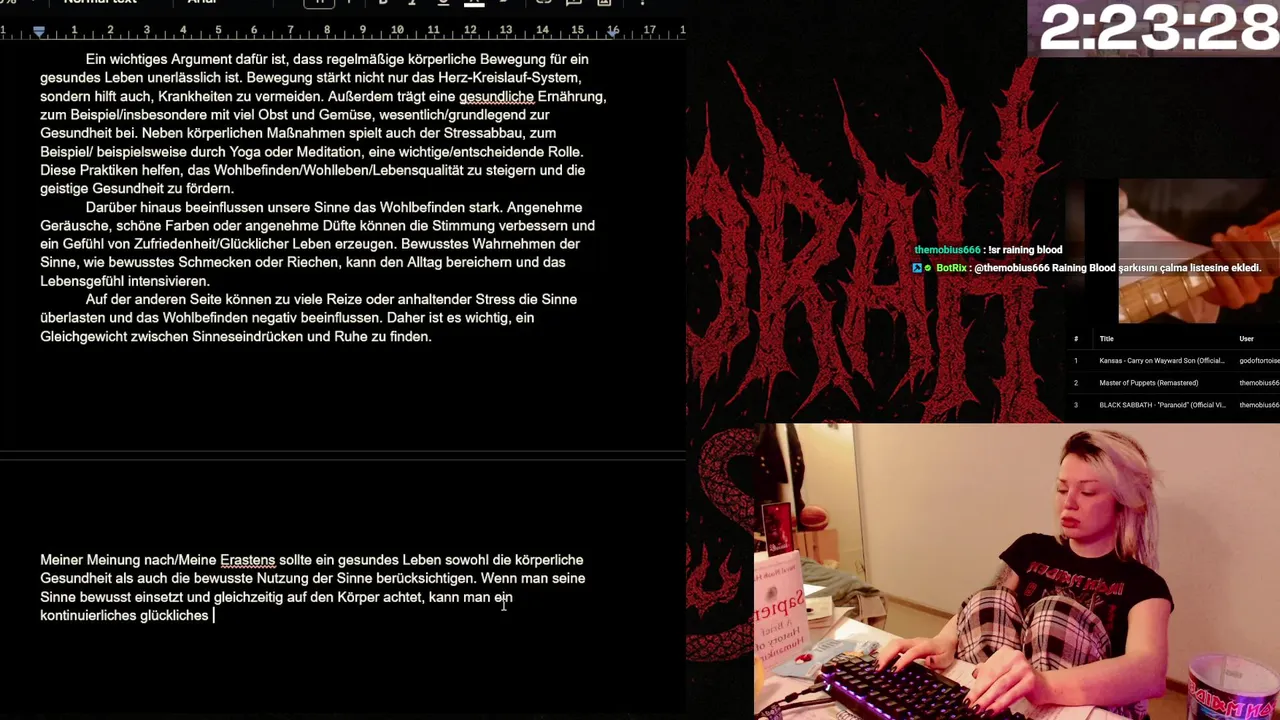The image size is (1280, 720).
Task: Click the stream timer "2:23:28"
Action: click(1157, 29)
